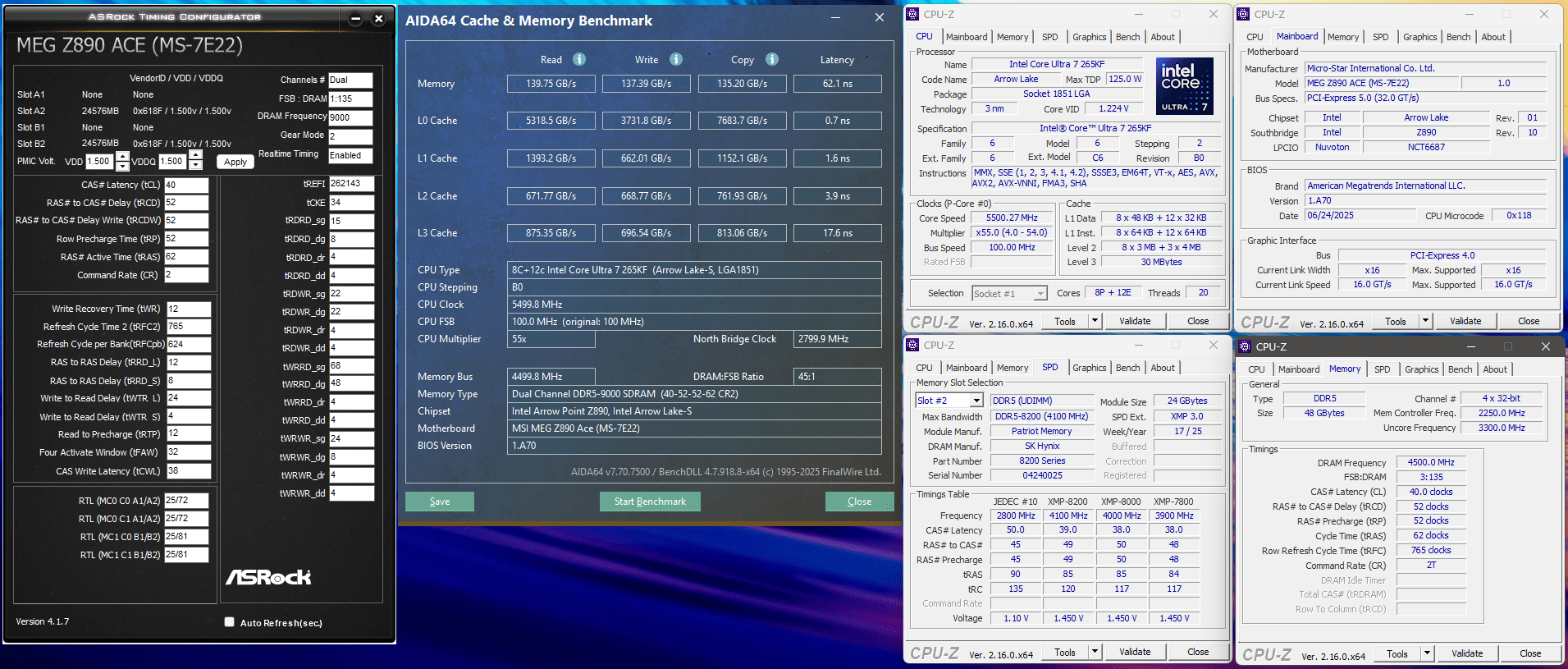1568x669 pixels.
Task: Click the CPU-Z title icon in the Memory window
Action: point(1246,346)
